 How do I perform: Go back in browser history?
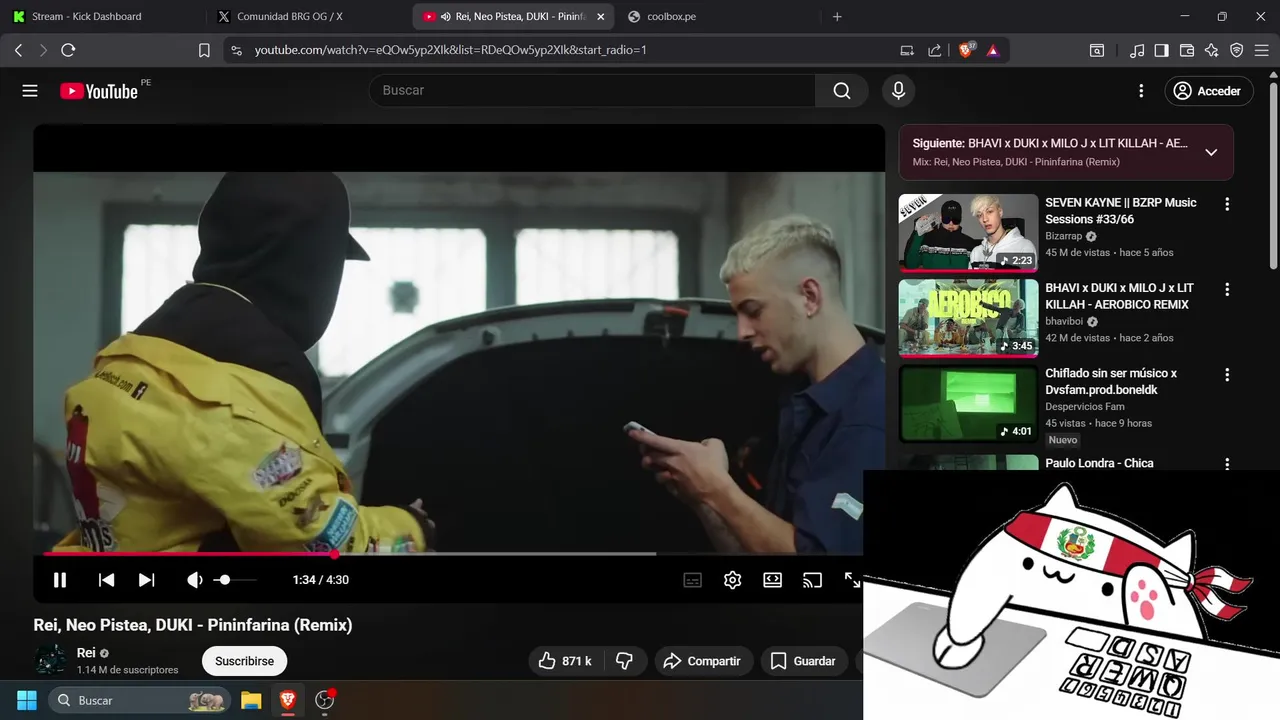18,50
